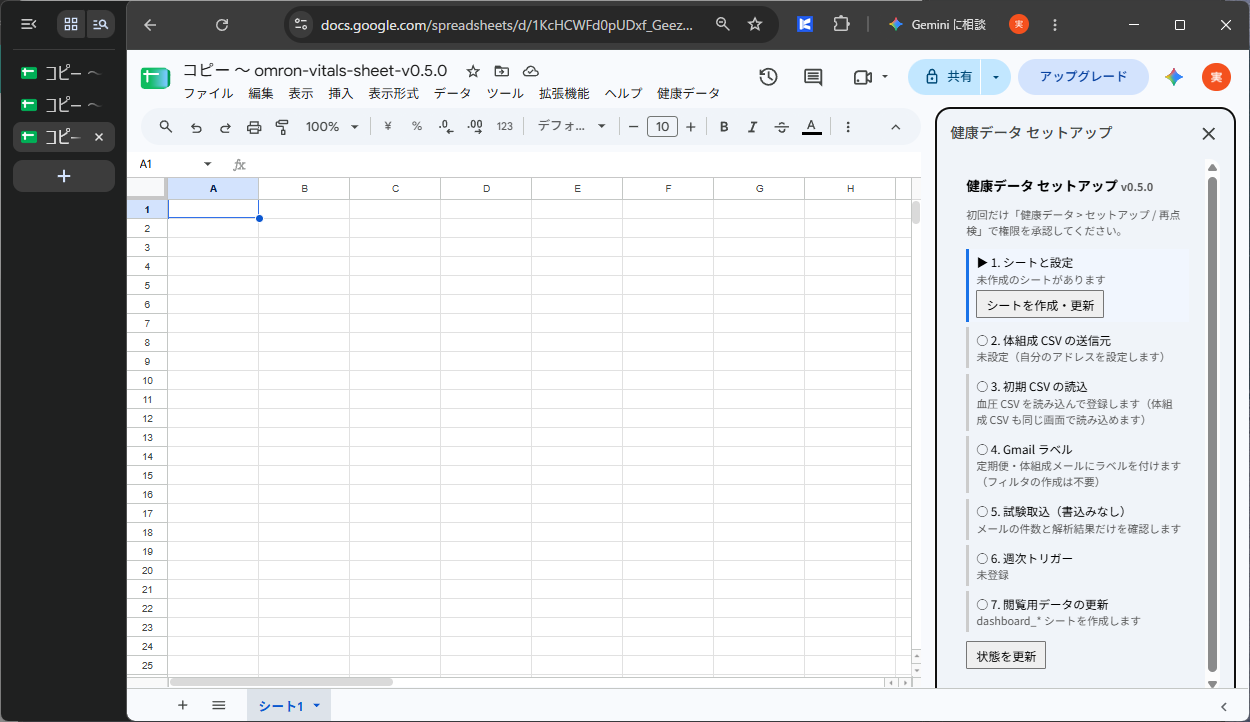View the cloud save status
This screenshot has height=722, width=1250.
[531, 71]
